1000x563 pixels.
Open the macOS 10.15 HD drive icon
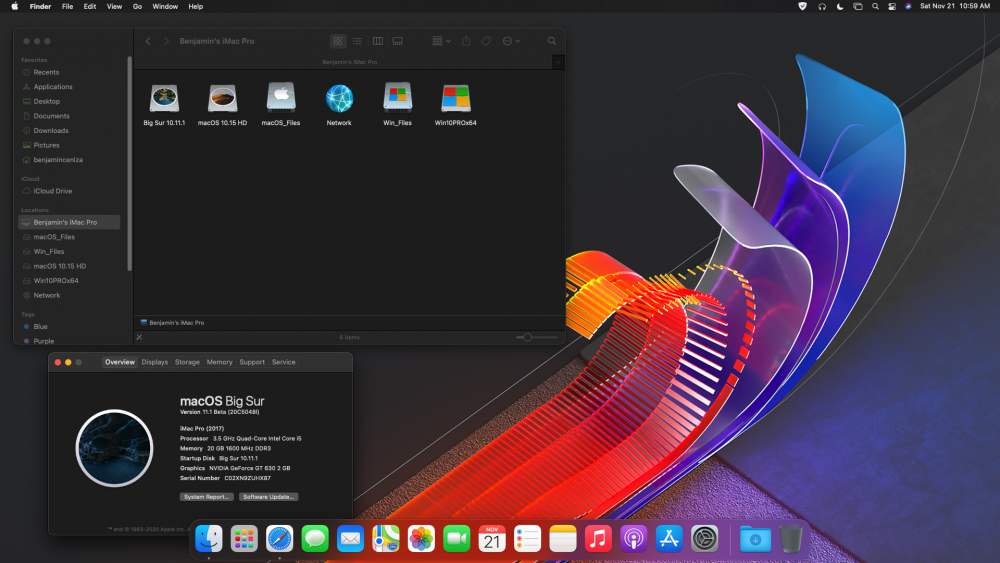(x=223, y=98)
